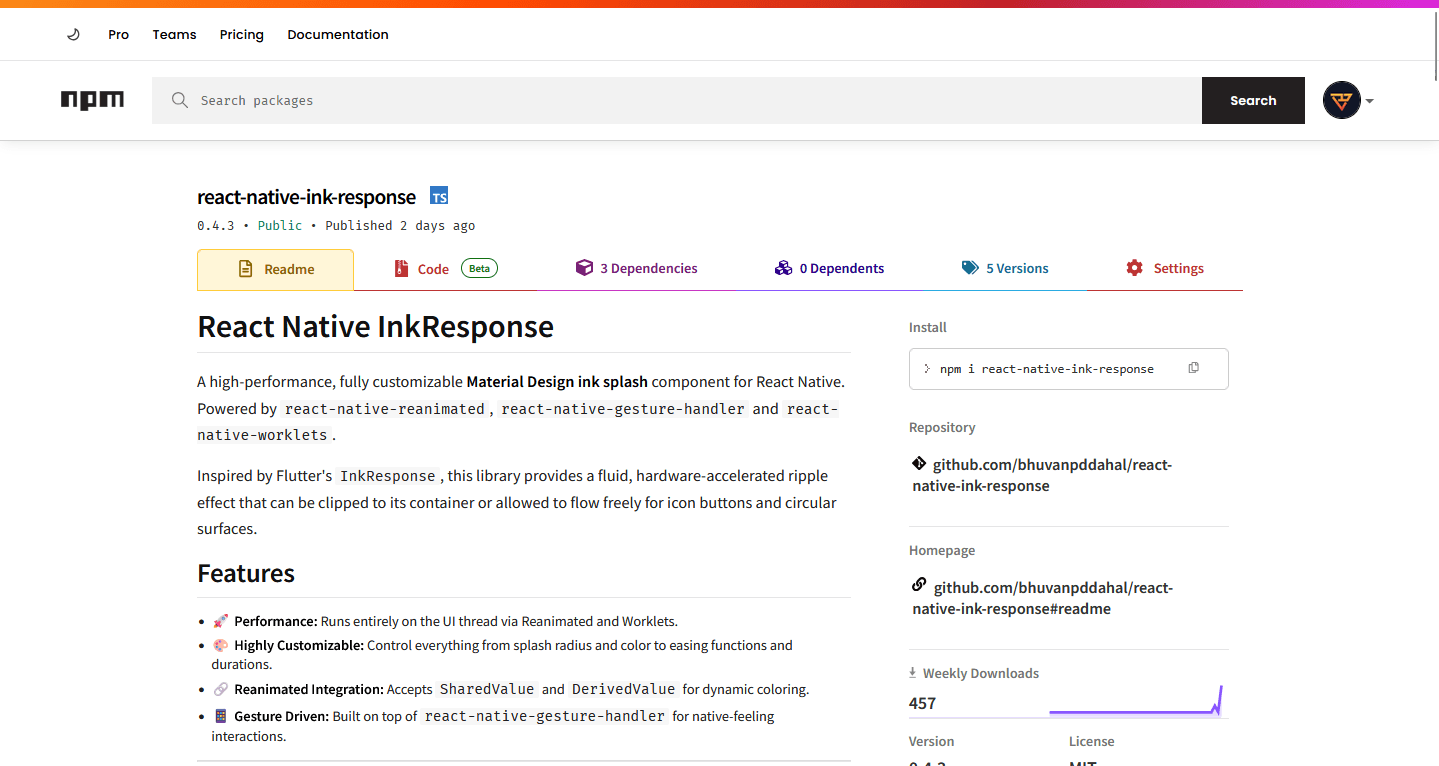This screenshot has height=766, width=1439.
Task: Expand the account dropdown arrow
Action: point(1369,101)
